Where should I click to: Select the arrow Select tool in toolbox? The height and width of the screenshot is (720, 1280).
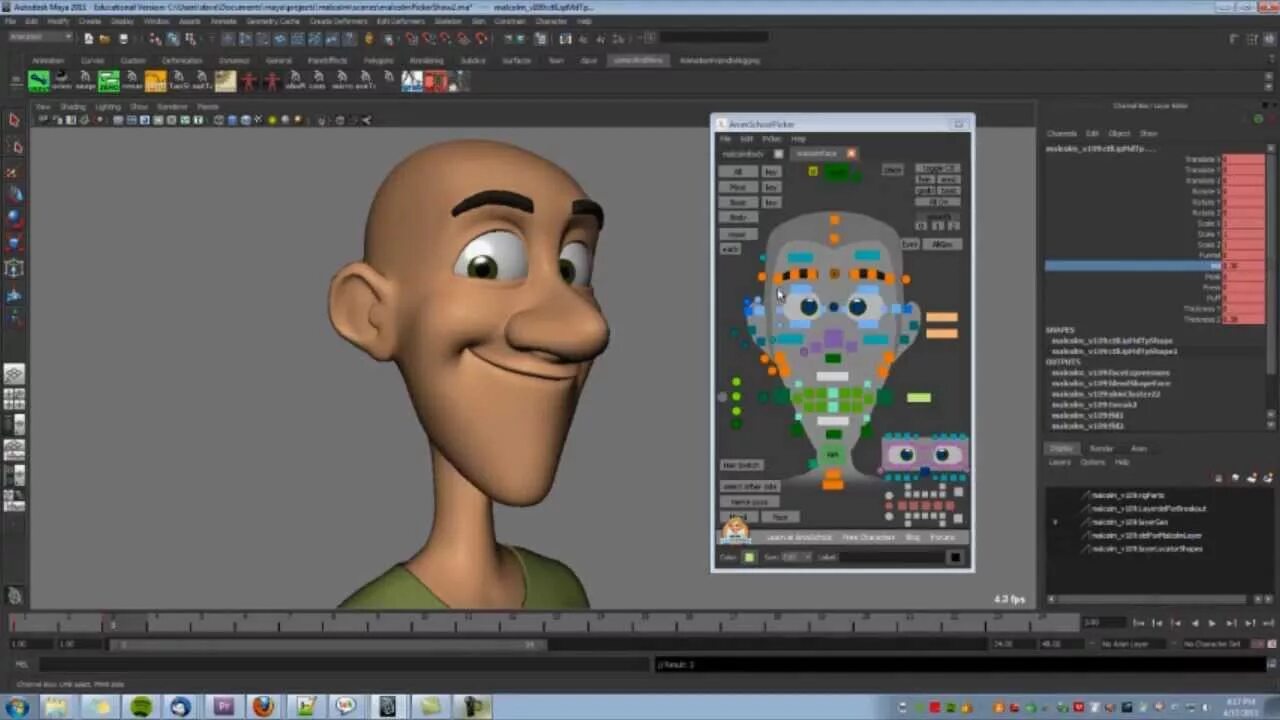pos(14,120)
